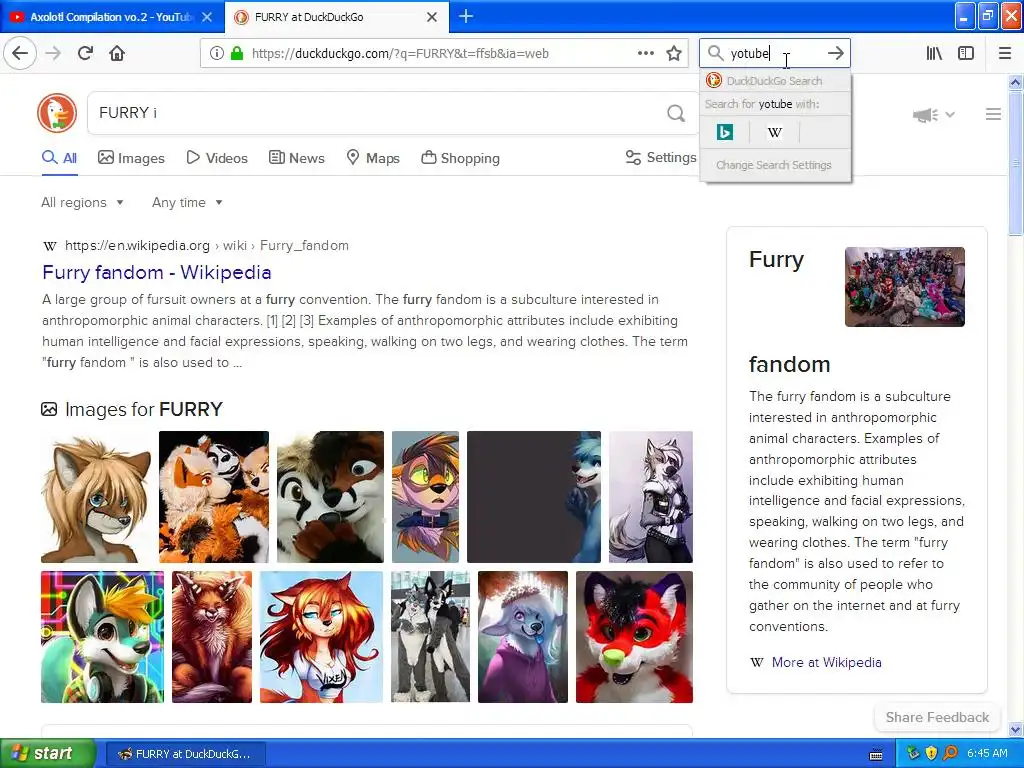Click the green padlock security icon
The image size is (1024, 768).
point(236,54)
